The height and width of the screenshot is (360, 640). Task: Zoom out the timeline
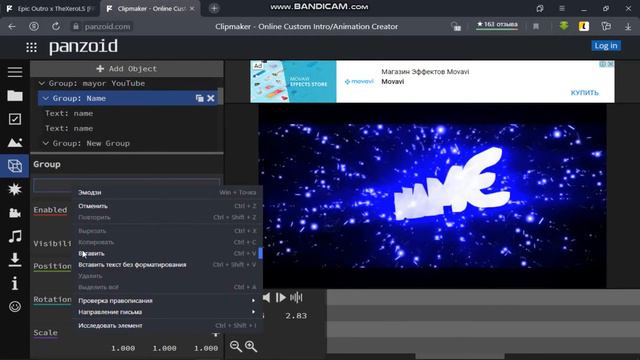tap(236, 347)
